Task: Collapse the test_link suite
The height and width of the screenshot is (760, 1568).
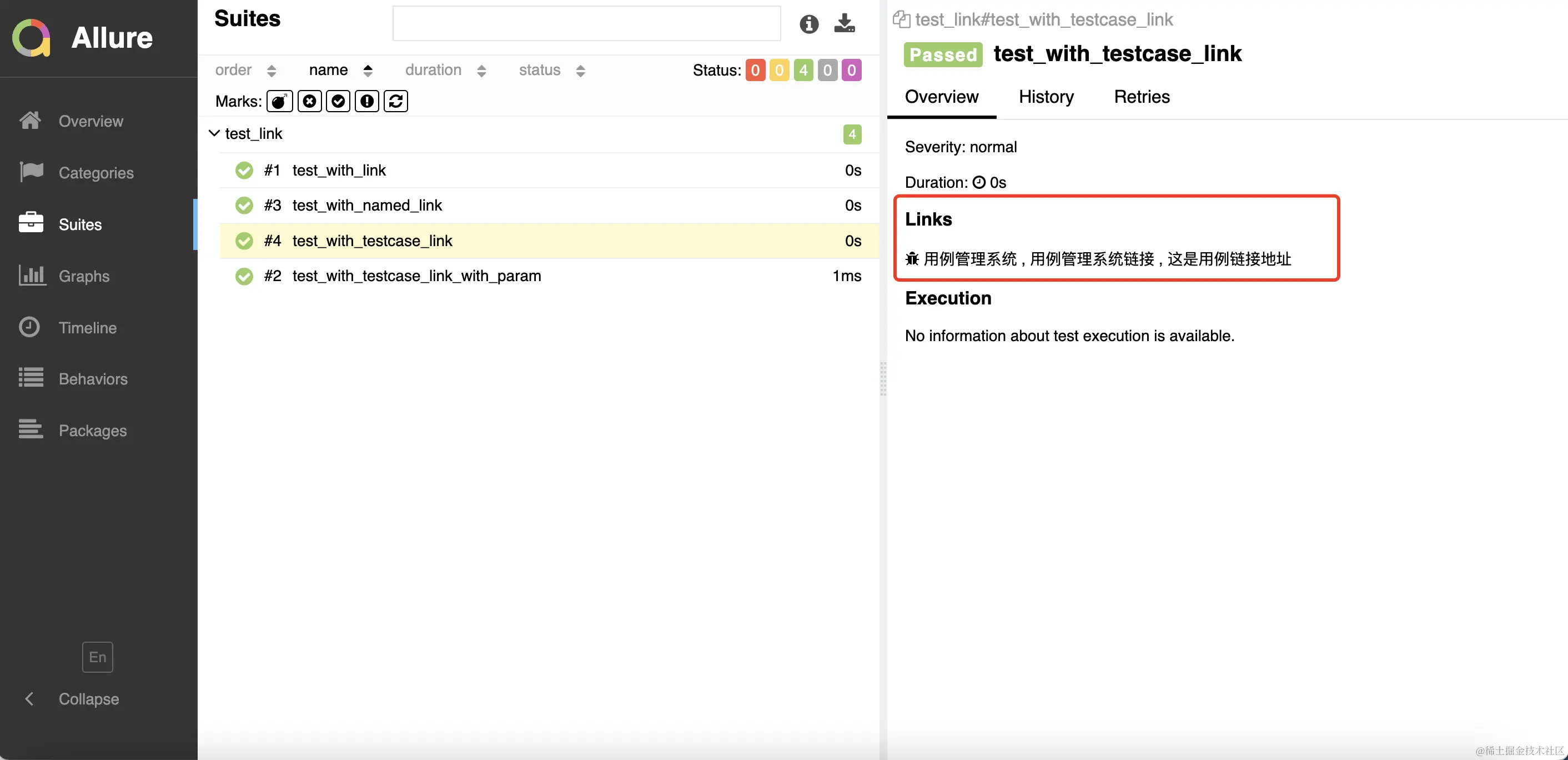Action: pyautogui.click(x=214, y=133)
